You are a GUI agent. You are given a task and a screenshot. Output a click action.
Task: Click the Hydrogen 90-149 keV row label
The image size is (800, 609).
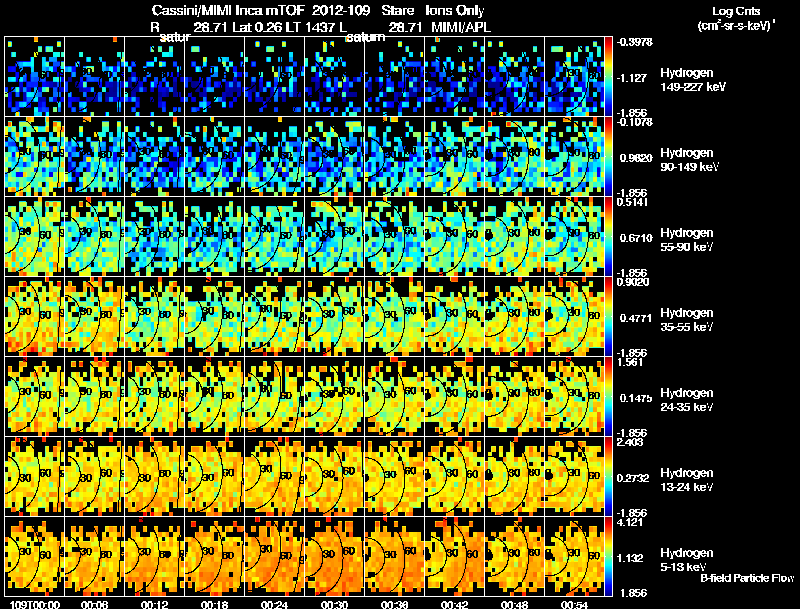tap(687, 160)
